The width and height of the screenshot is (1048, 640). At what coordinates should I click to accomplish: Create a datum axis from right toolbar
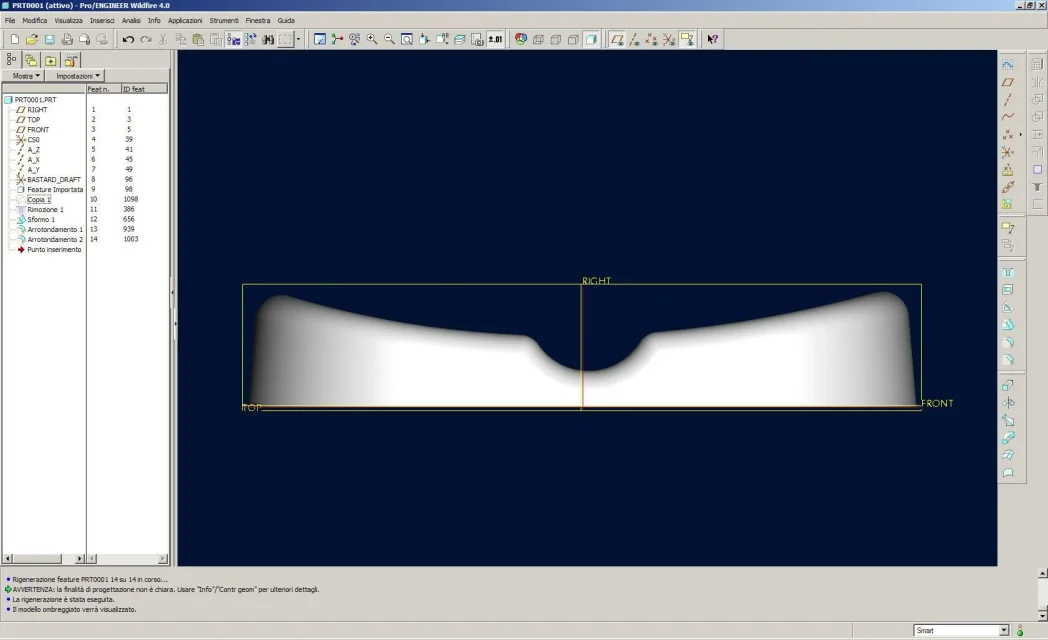[1008, 100]
